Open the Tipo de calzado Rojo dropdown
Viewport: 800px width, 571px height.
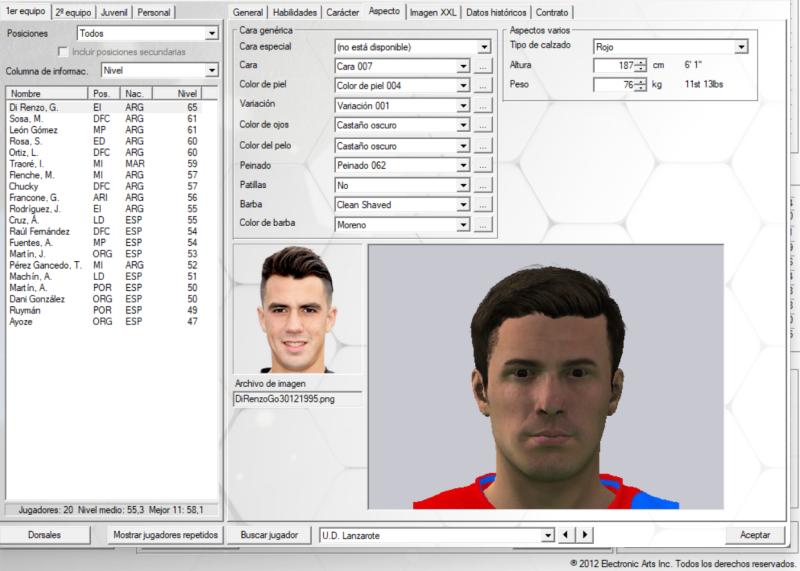(x=741, y=47)
